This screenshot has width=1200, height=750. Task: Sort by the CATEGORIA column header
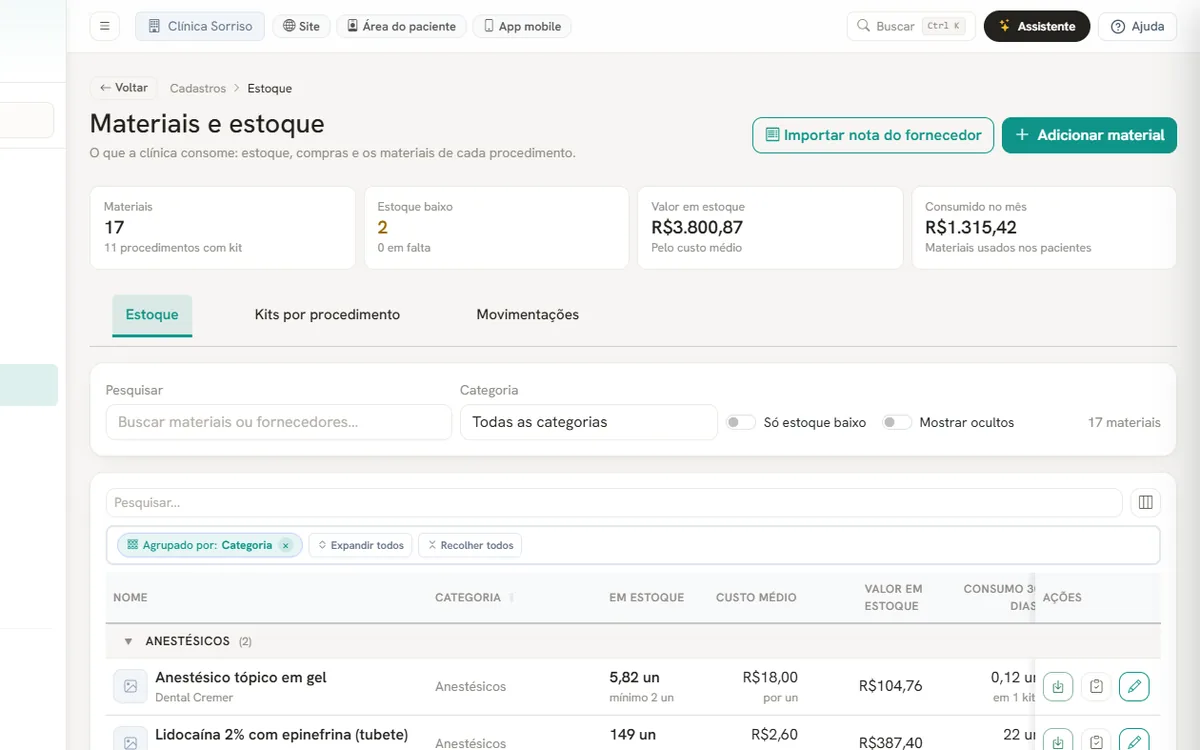coord(468,597)
